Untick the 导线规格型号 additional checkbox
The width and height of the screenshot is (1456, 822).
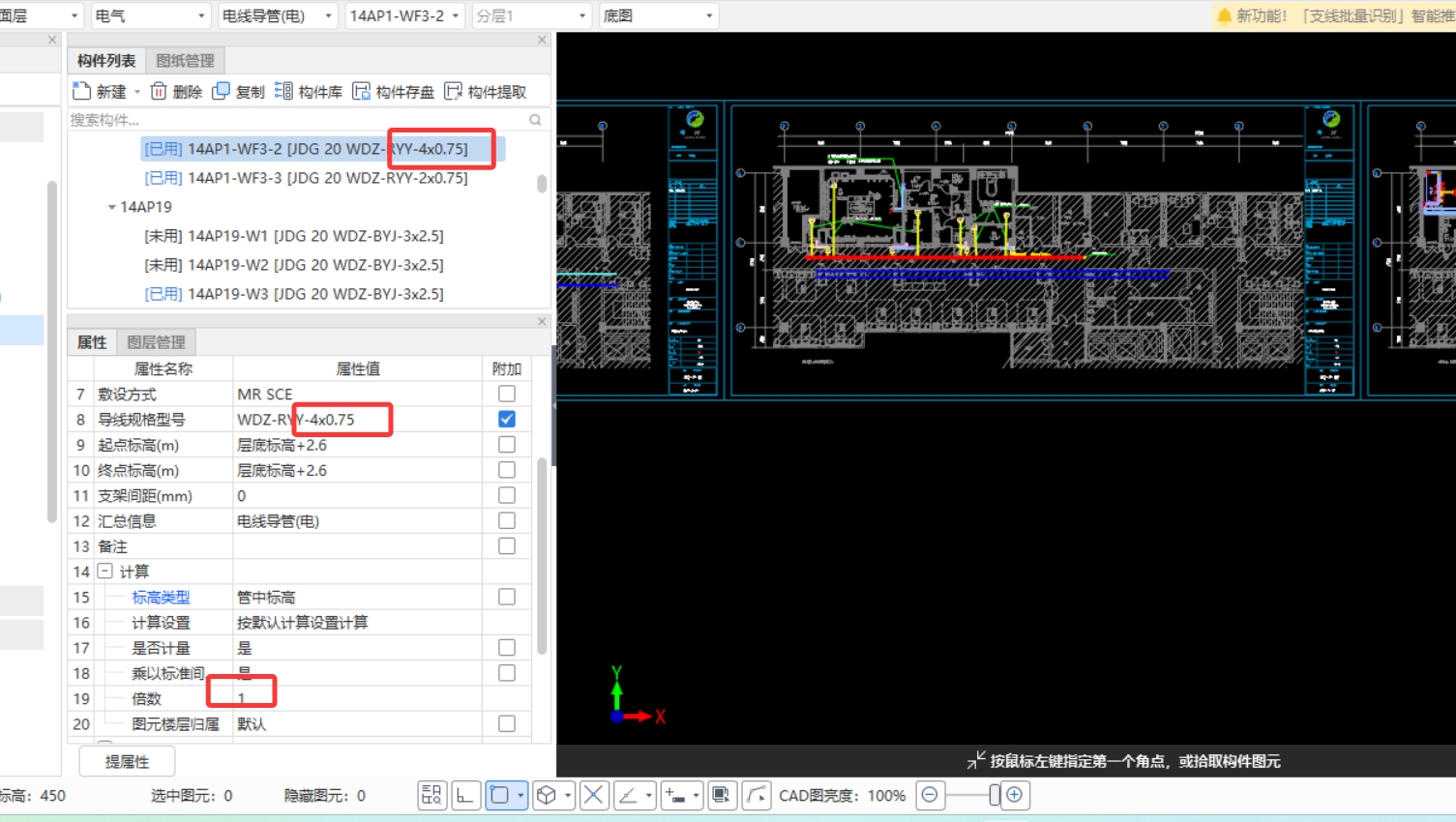click(x=507, y=419)
